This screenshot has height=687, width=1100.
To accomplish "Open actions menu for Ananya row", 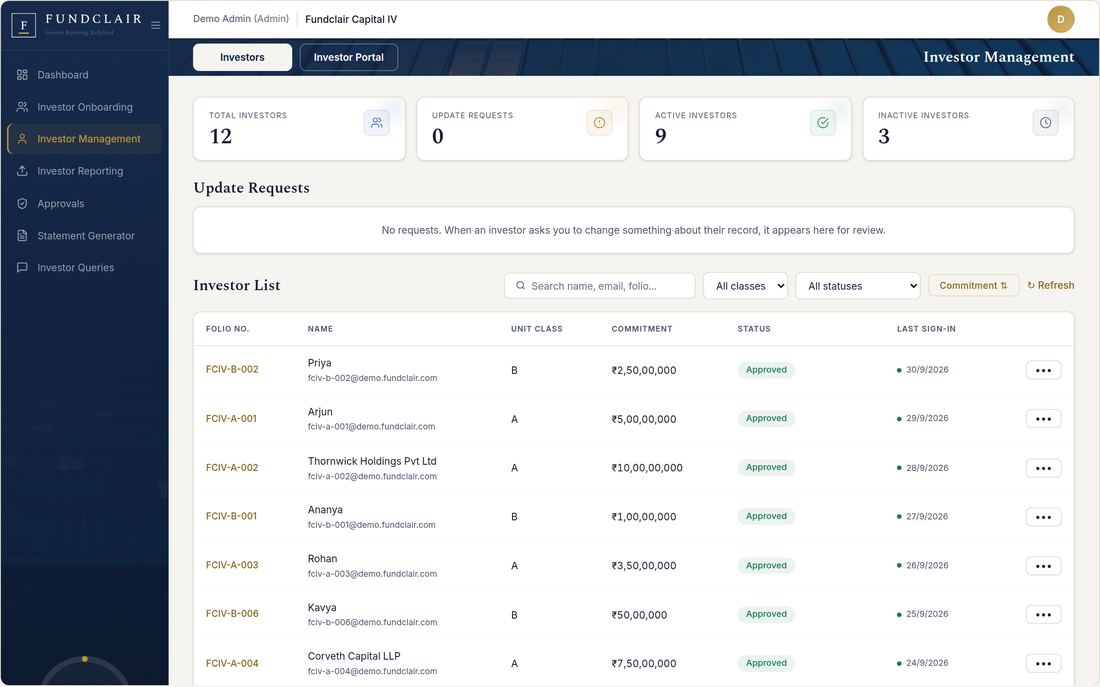I will pos(1043,517).
